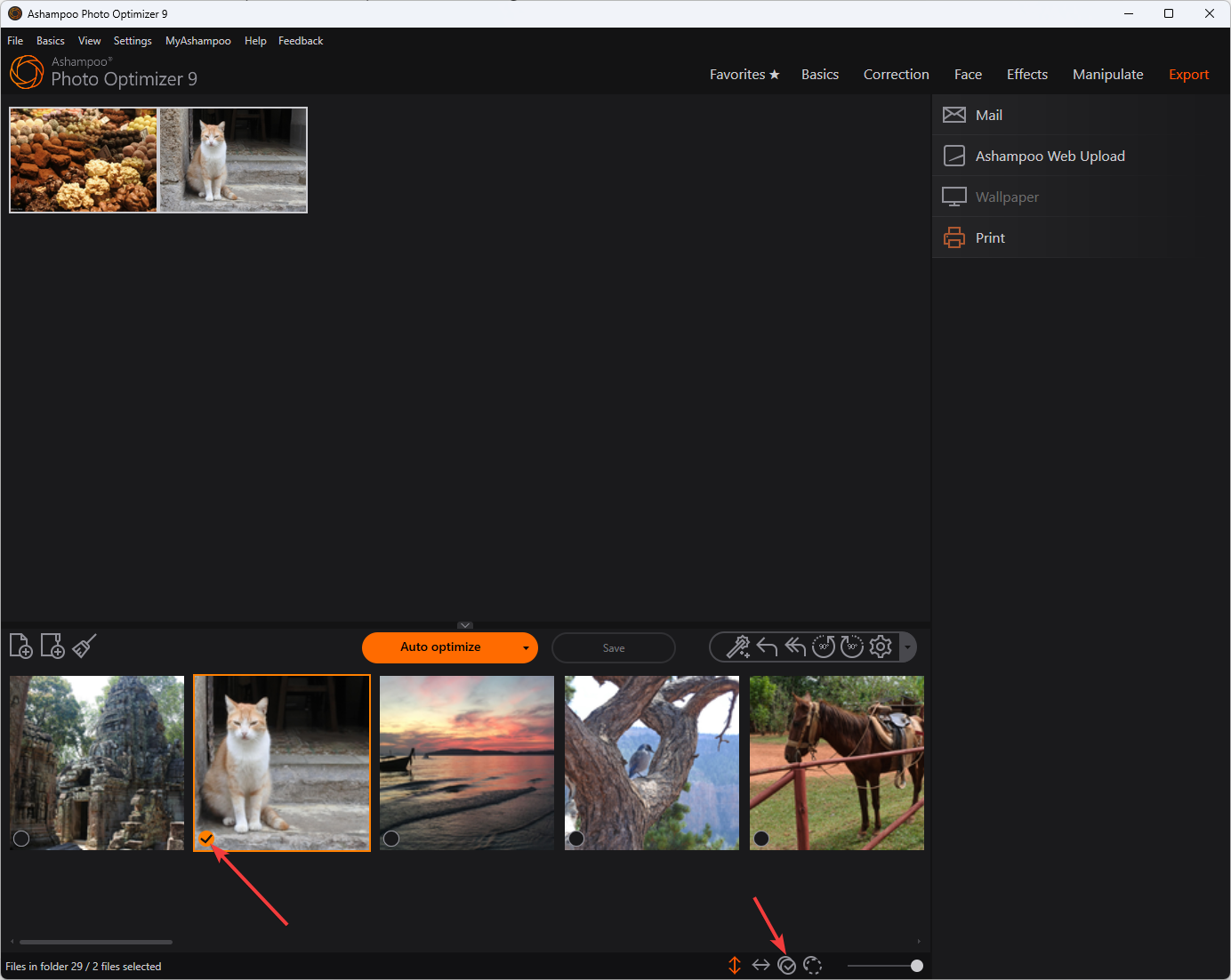Rotate image 90° counterclockwise
Image resolution: width=1231 pixels, height=980 pixels.
point(824,647)
